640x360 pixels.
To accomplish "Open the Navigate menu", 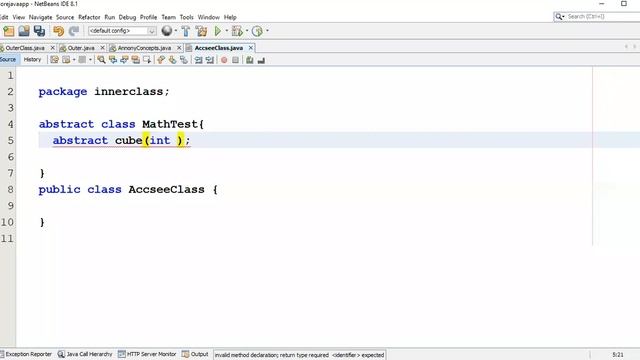I will coord(40,17).
